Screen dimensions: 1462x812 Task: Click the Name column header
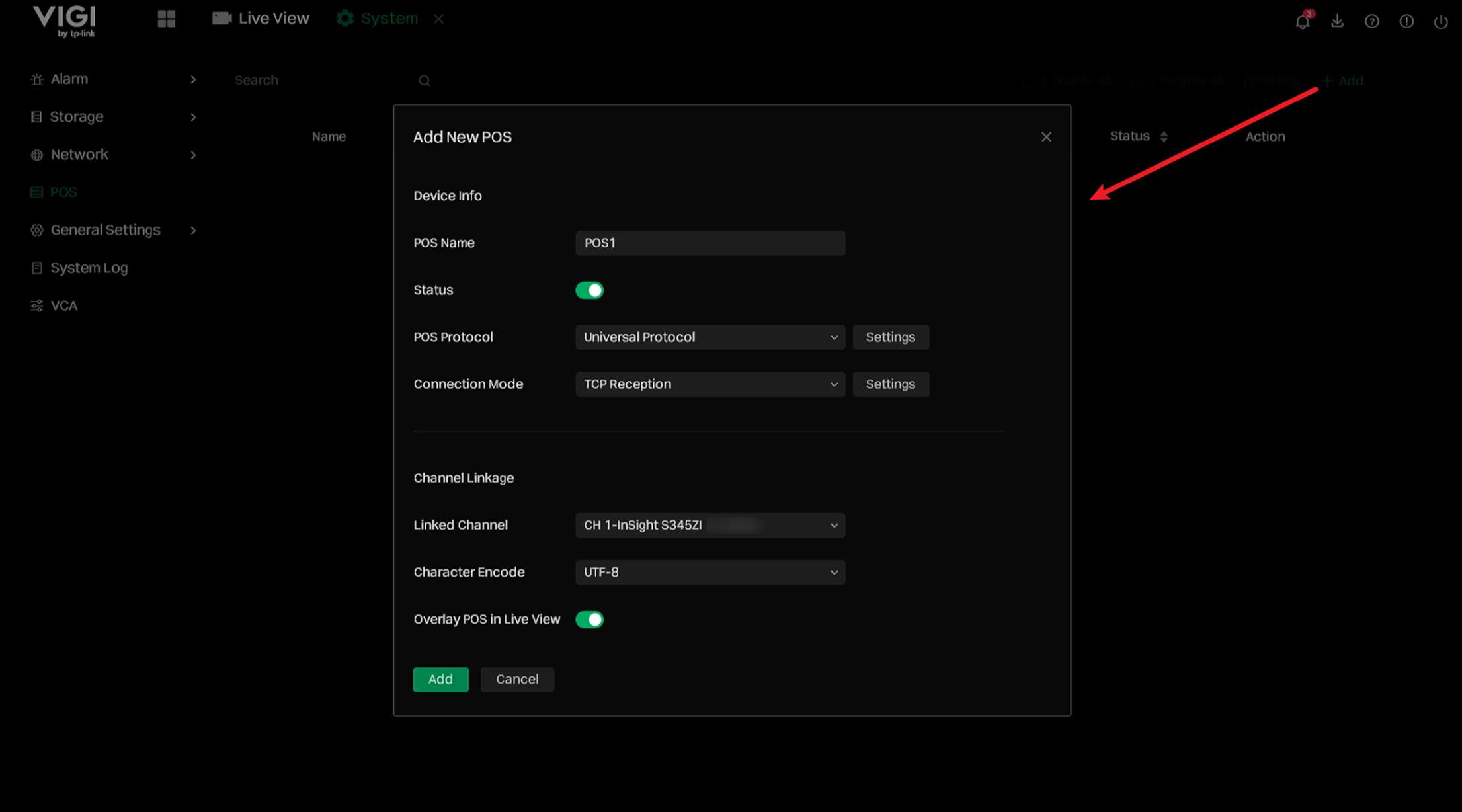[x=329, y=136]
